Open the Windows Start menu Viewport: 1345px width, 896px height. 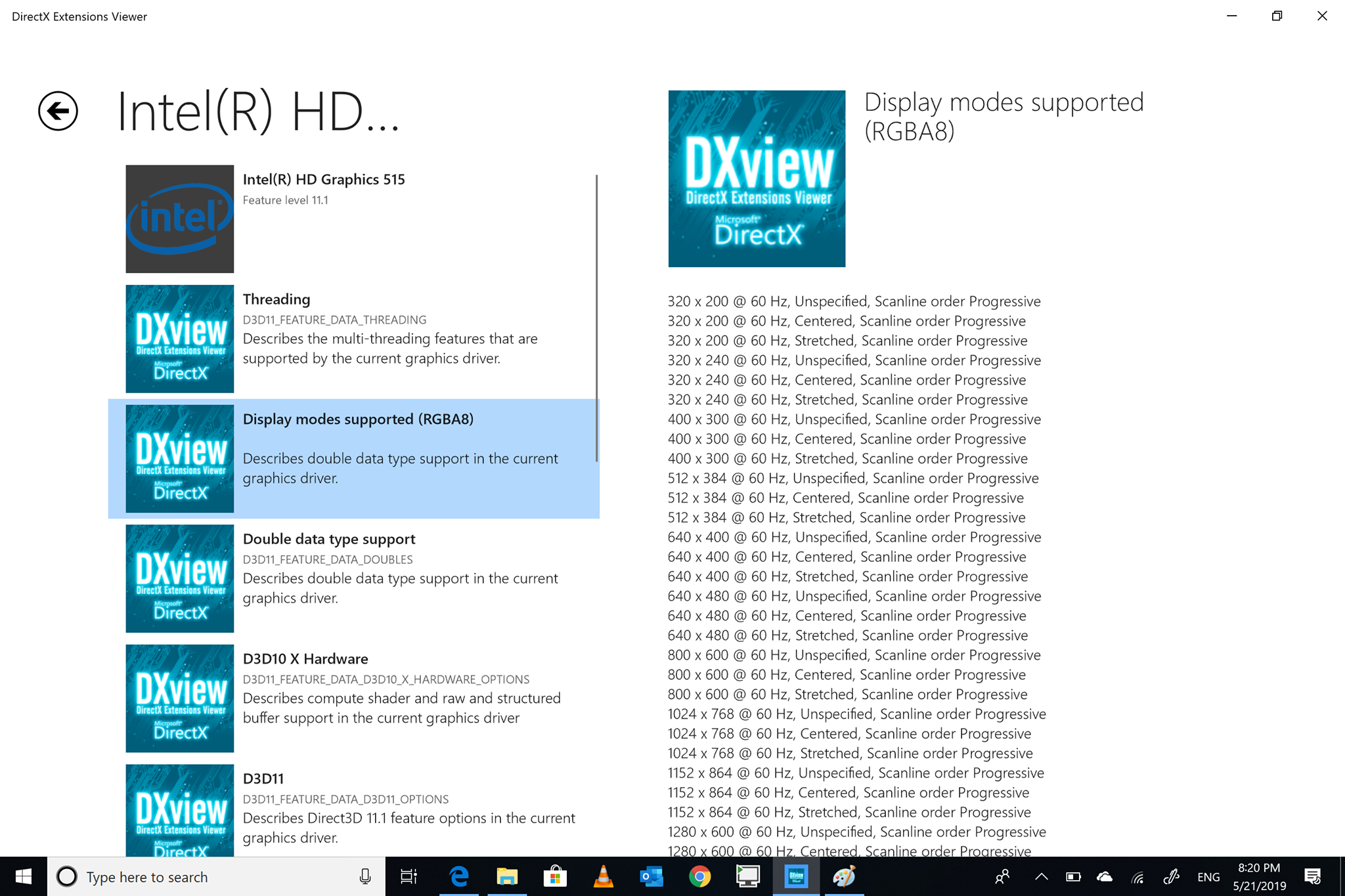[24, 876]
